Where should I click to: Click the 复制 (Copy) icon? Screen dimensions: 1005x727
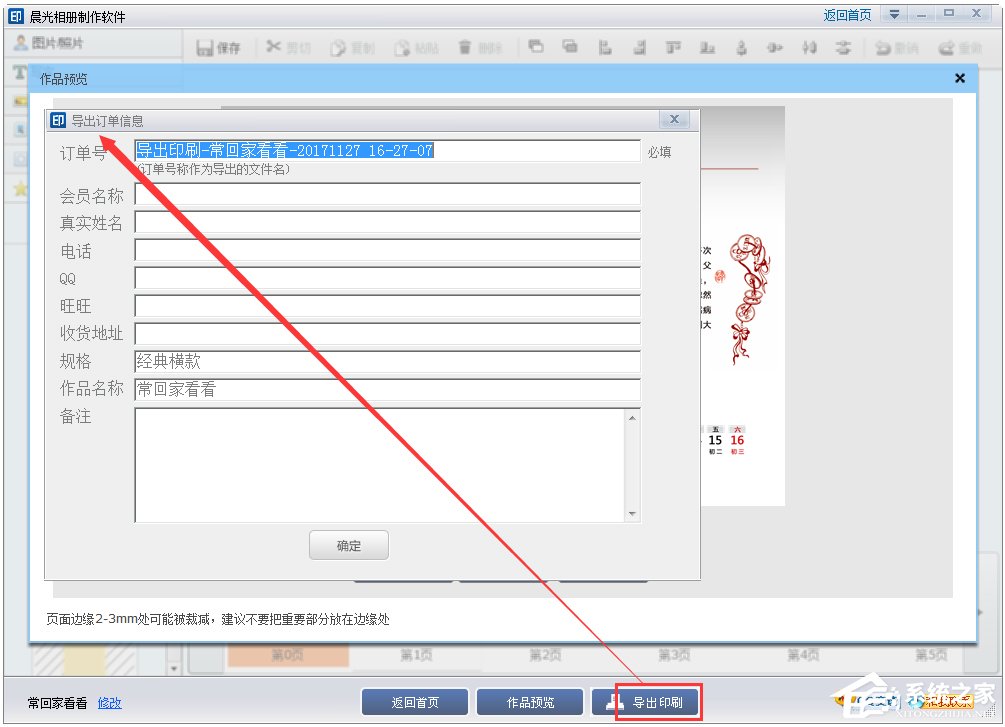point(352,47)
